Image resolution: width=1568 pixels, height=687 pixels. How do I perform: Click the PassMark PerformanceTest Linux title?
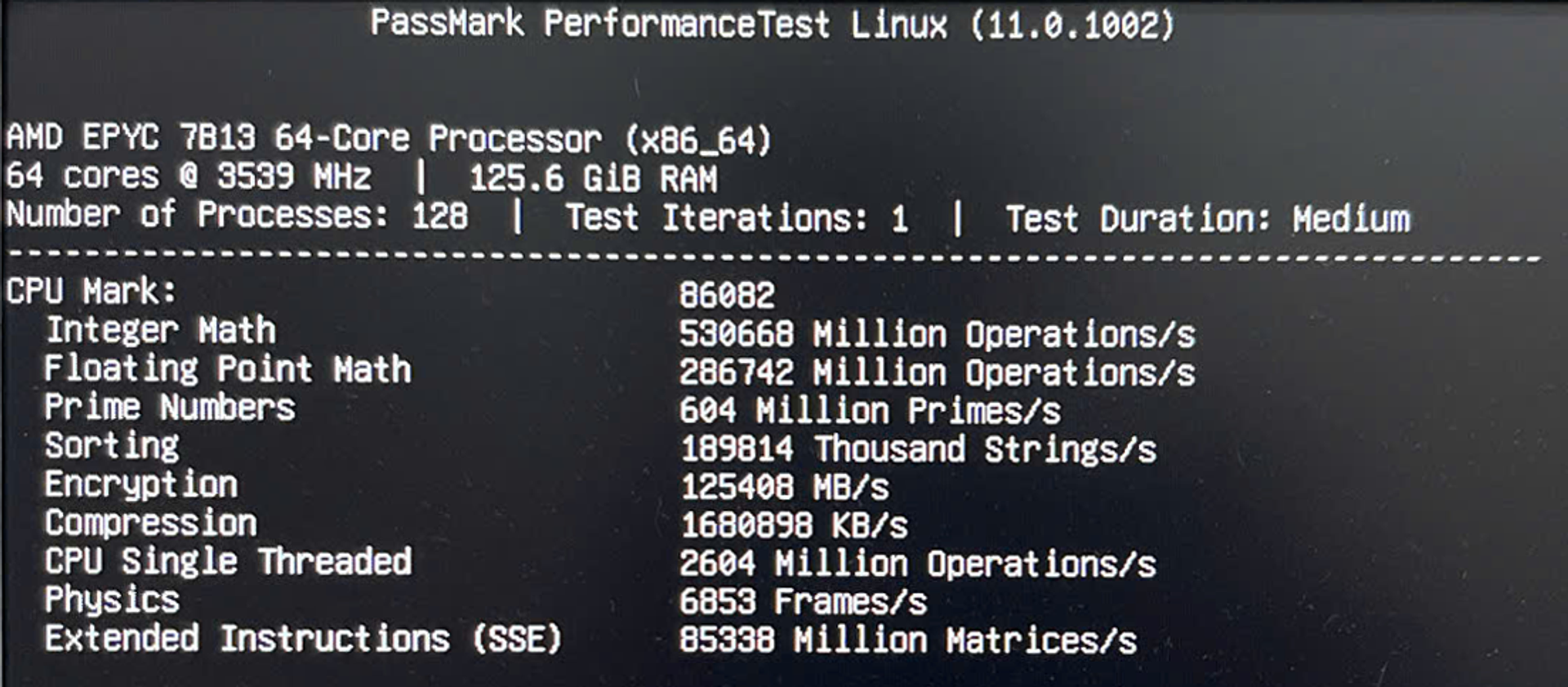coord(773,25)
